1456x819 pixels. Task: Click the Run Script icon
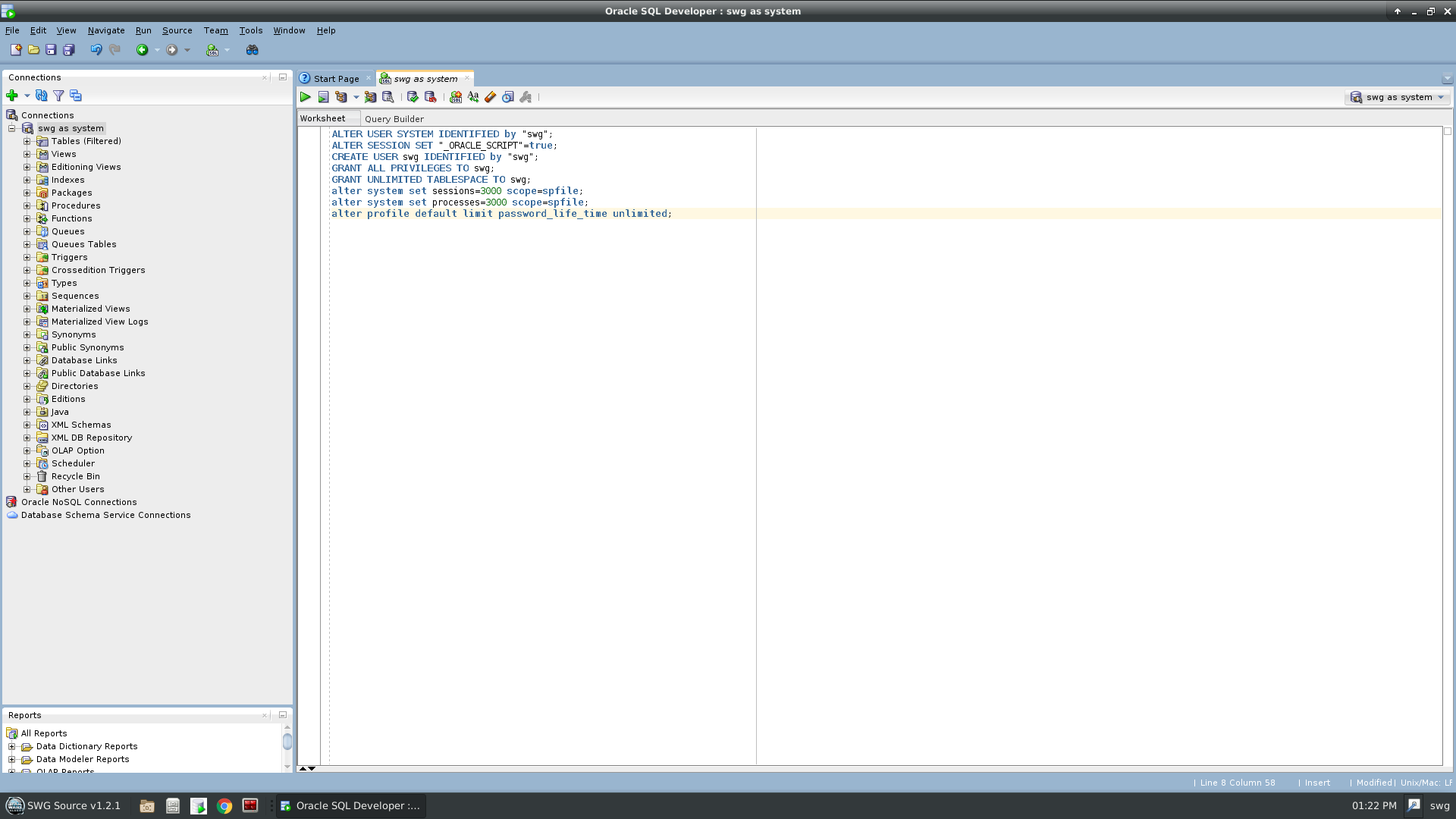(x=323, y=97)
